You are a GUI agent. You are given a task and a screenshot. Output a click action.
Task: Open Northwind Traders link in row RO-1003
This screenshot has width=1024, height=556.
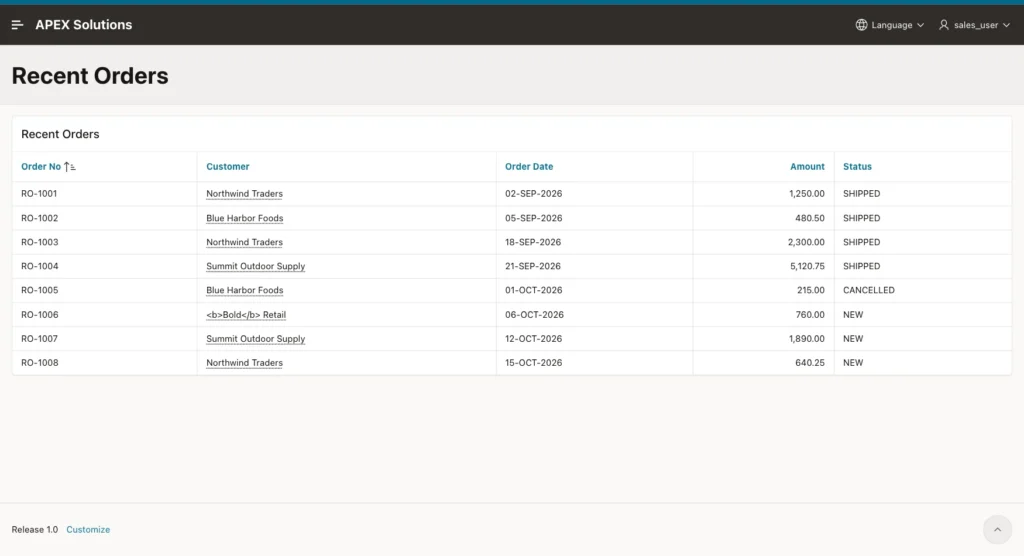tap(244, 242)
